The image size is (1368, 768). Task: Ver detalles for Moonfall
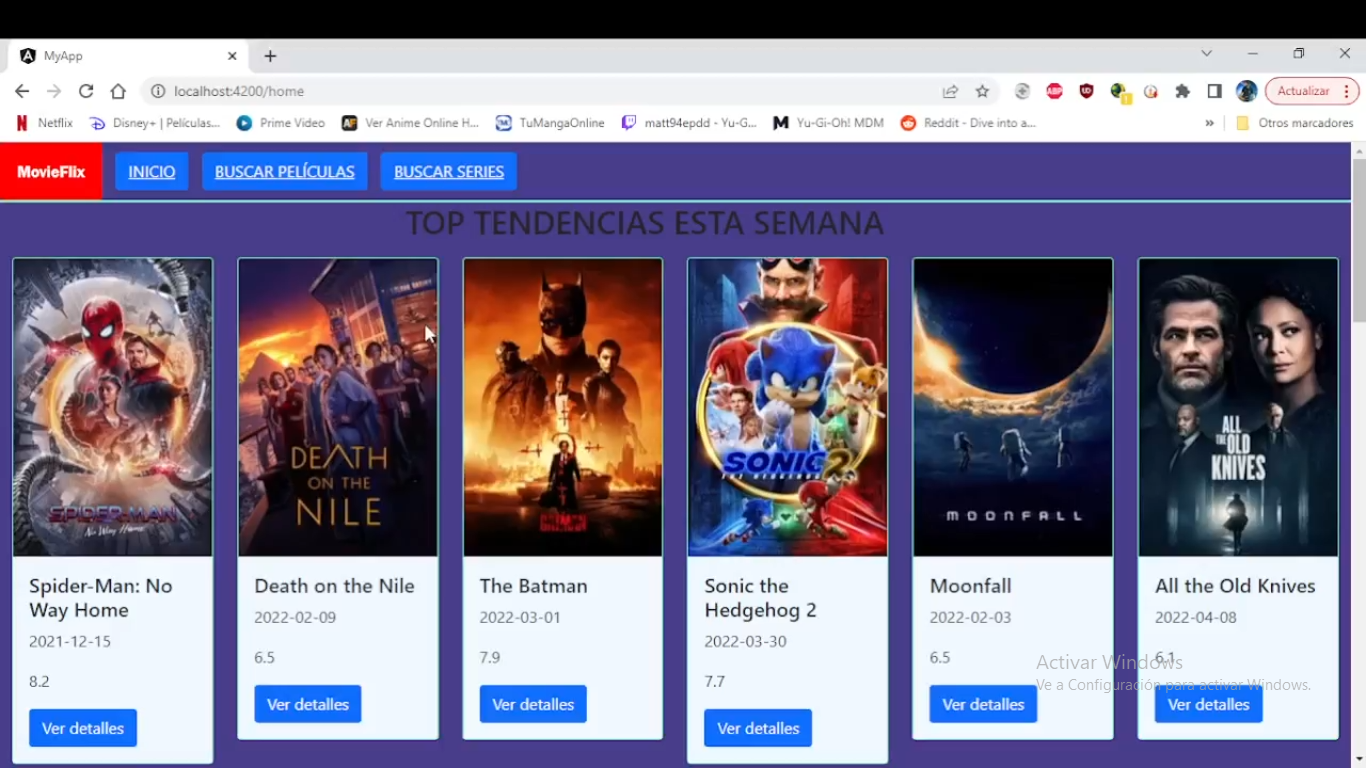pos(983,704)
